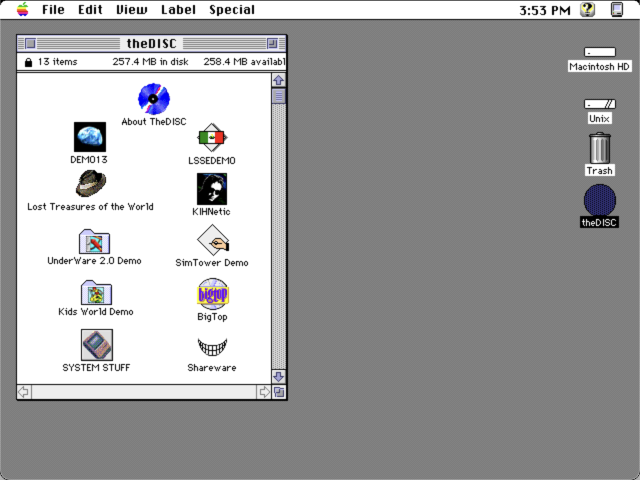This screenshot has width=640, height=480.
Task: Click the up scroll arrow in theDISC window
Action: tap(279, 80)
